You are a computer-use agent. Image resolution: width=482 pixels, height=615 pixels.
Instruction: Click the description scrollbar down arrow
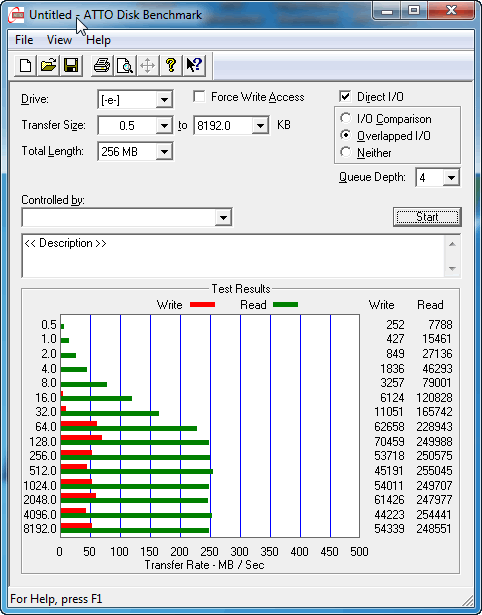452,269
